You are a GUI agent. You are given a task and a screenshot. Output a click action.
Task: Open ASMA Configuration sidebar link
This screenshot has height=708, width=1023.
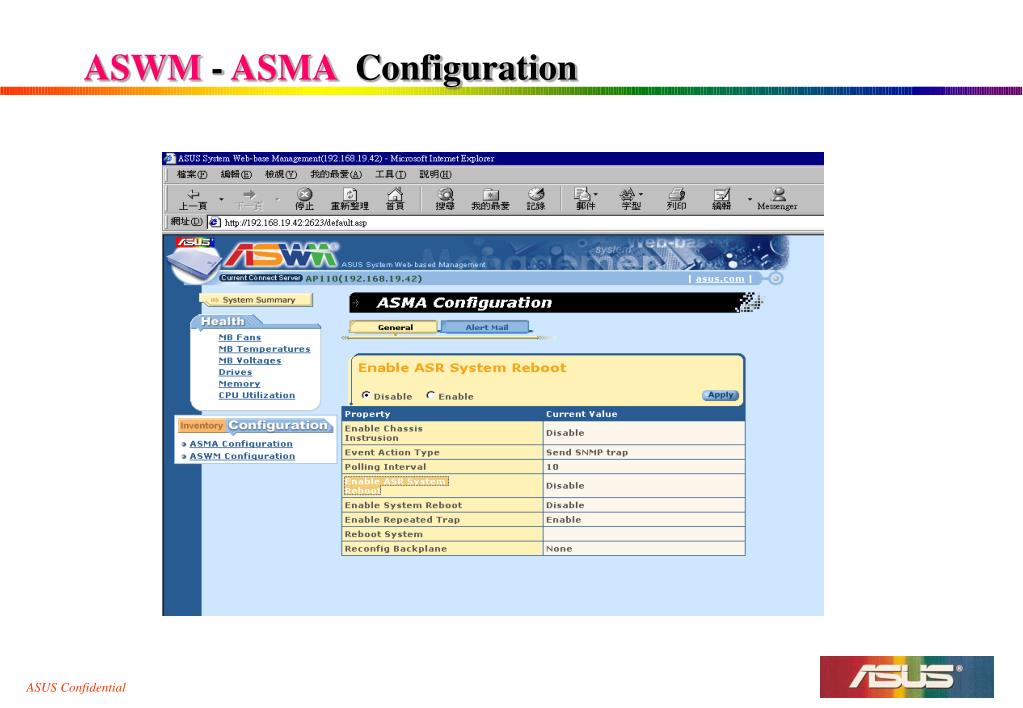pos(241,444)
